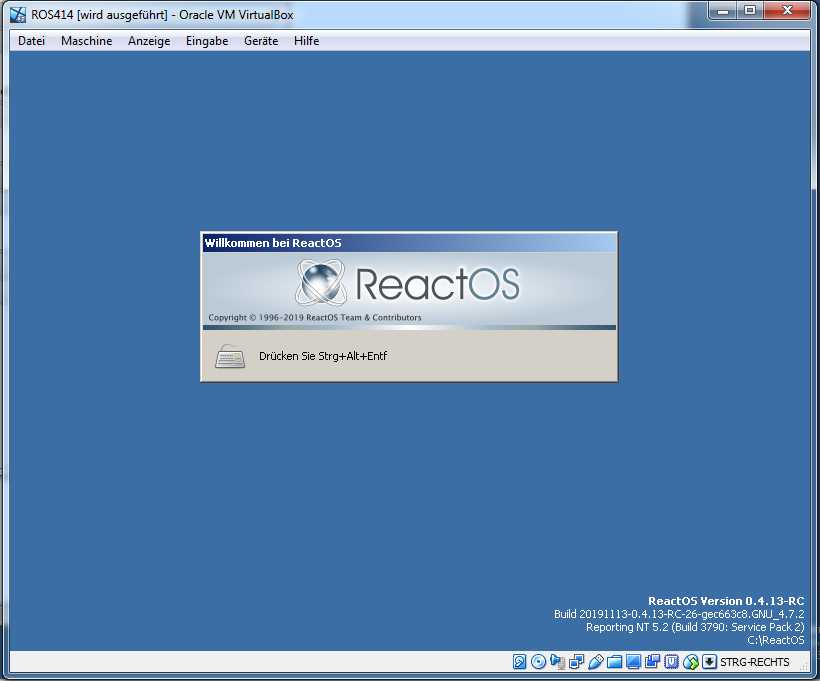The image size is (820, 681).
Task: Click the 'Reporting NT 5.2' line
Action: (x=695, y=627)
